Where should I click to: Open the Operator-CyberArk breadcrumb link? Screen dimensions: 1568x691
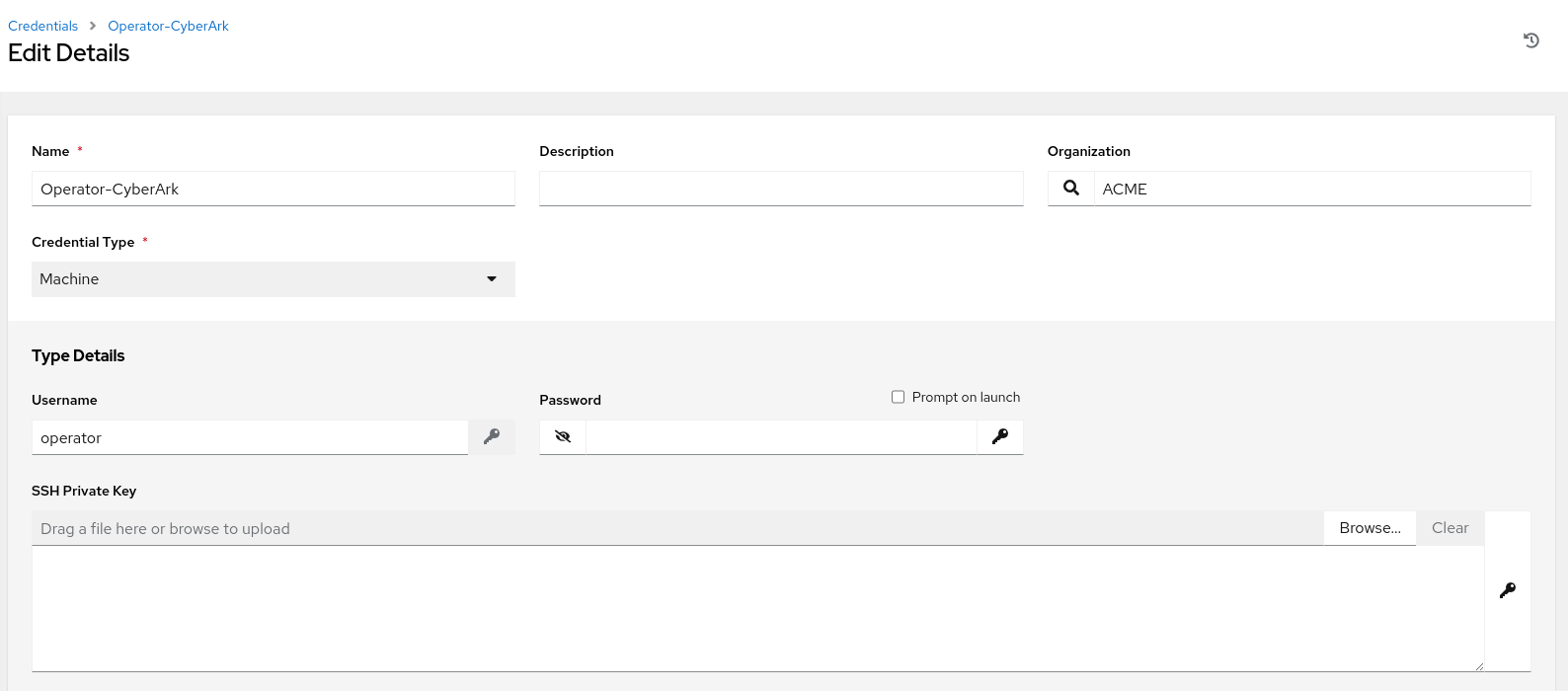click(168, 26)
